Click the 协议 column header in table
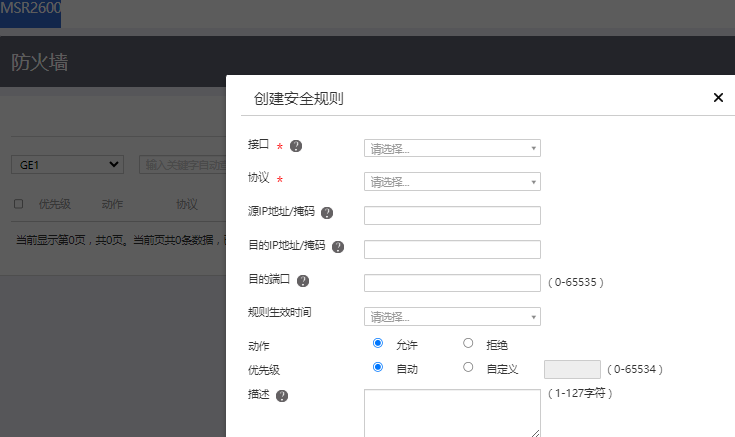 187,204
